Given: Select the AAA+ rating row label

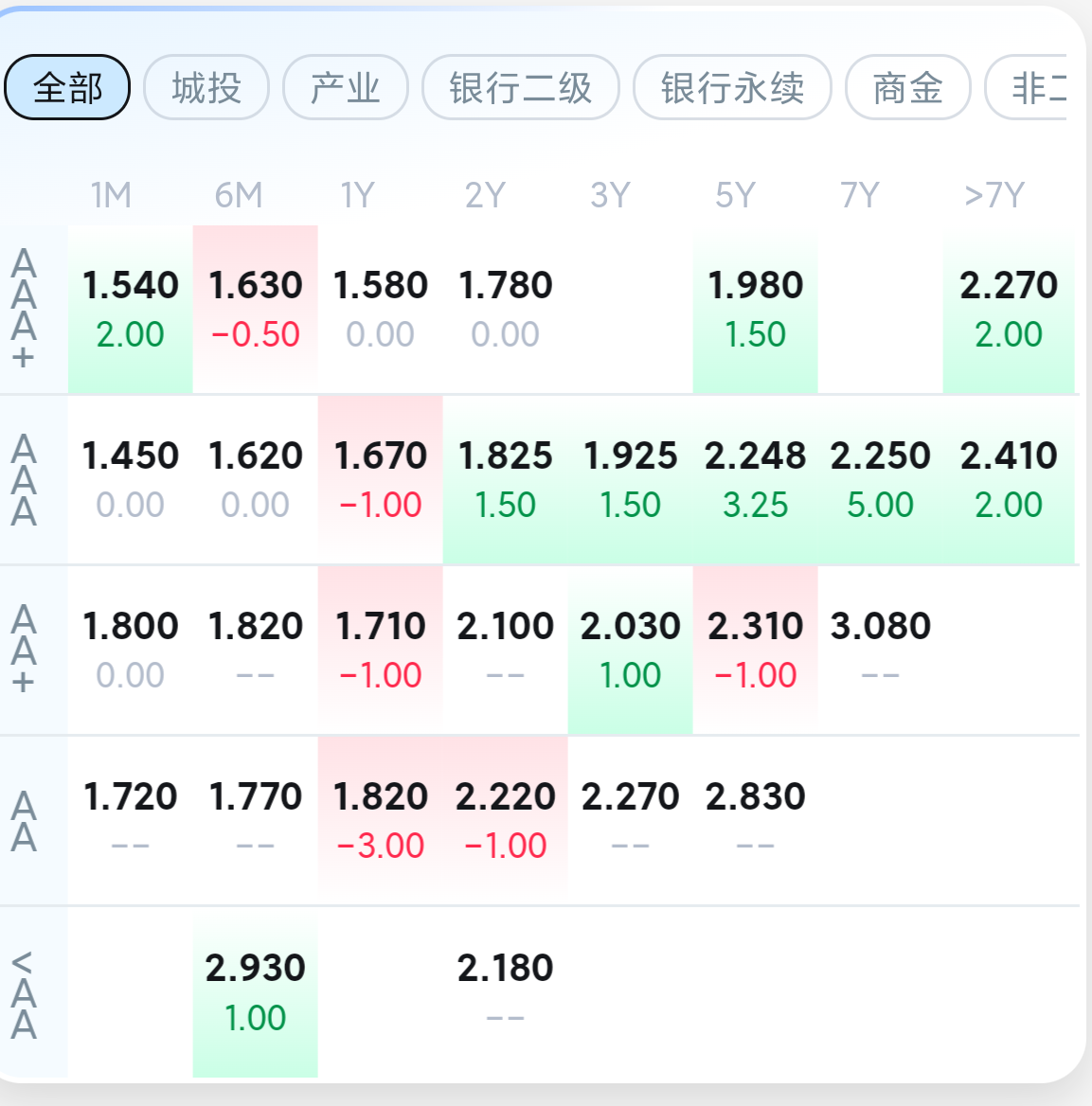Looking at the screenshot, I should (25, 309).
